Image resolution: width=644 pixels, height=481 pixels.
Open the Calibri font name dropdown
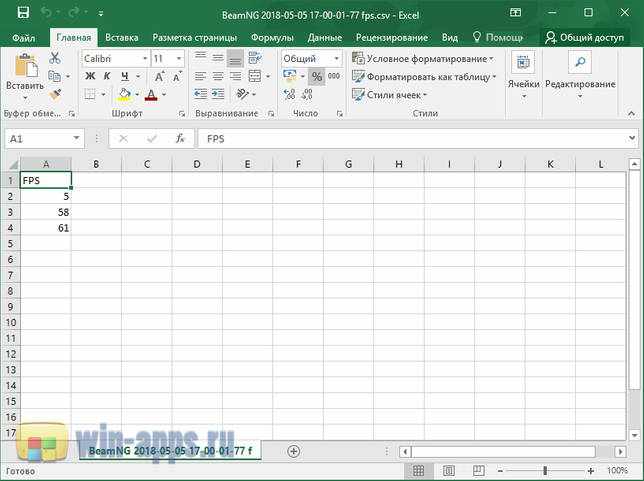click(145, 59)
